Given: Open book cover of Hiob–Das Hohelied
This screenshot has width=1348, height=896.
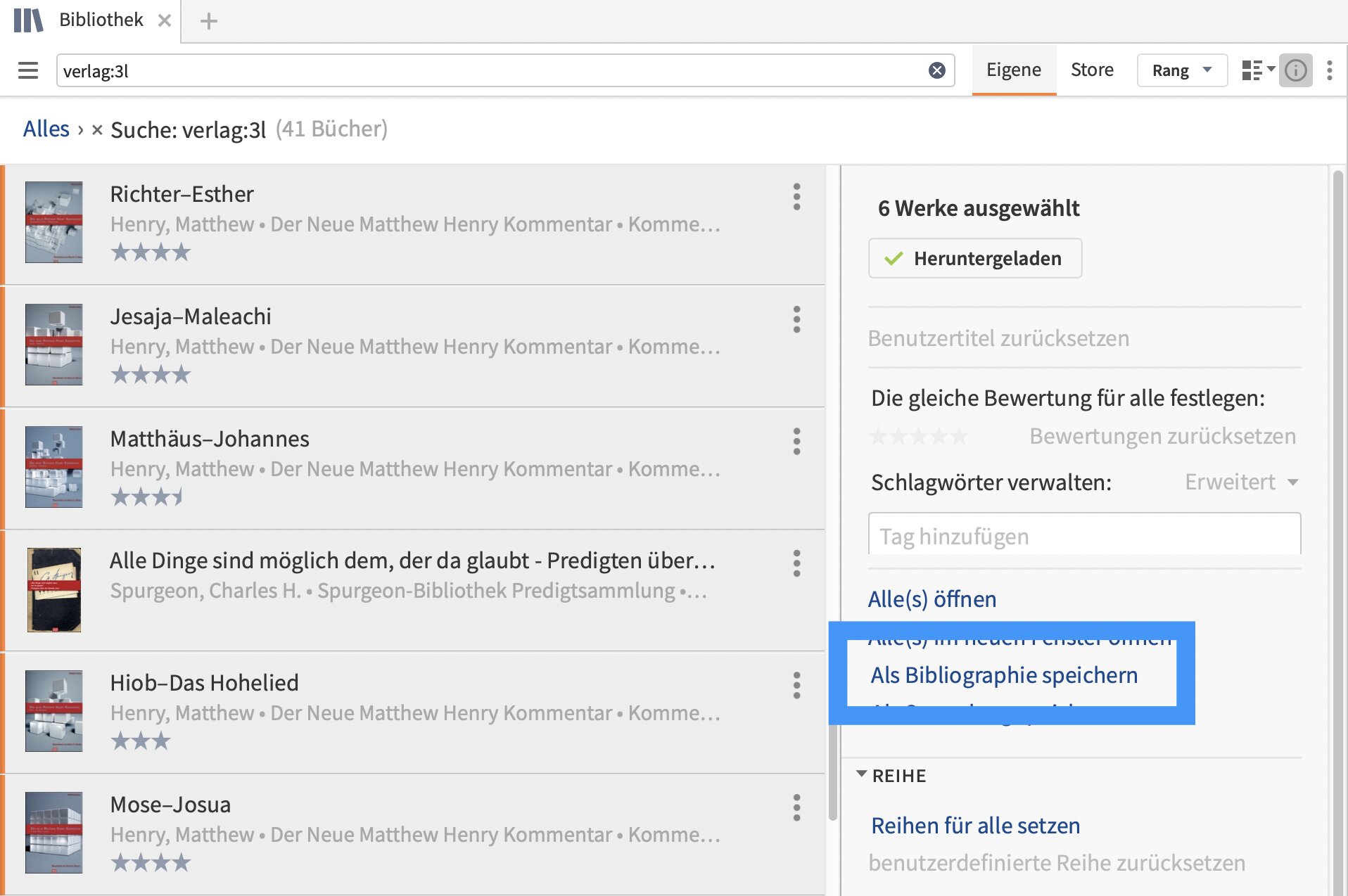Looking at the screenshot, I should 53,711.
